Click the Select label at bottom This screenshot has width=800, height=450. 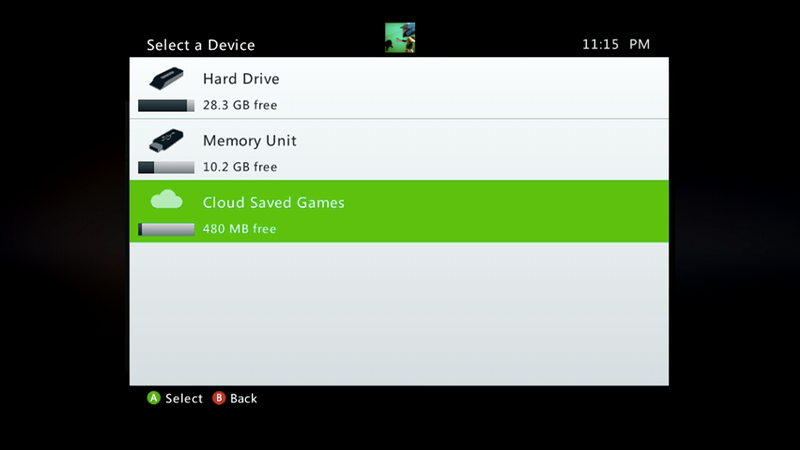(184, 398)
